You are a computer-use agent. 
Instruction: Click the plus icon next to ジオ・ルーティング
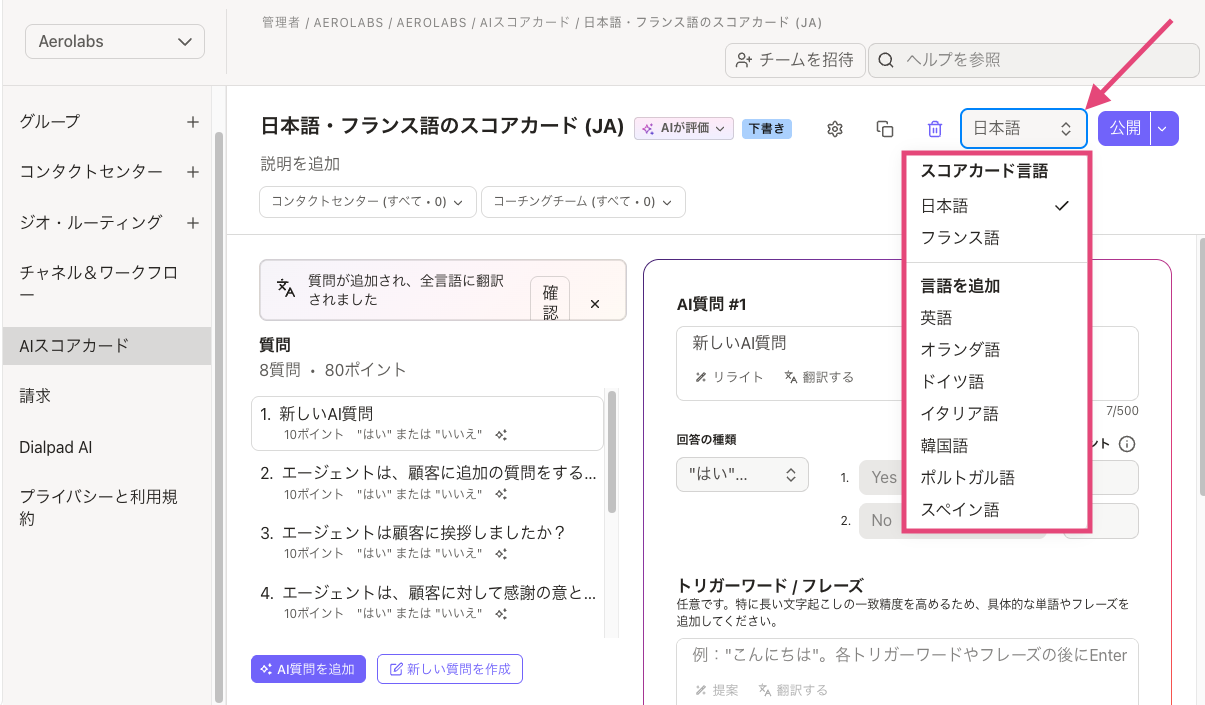tap(193, 222)
